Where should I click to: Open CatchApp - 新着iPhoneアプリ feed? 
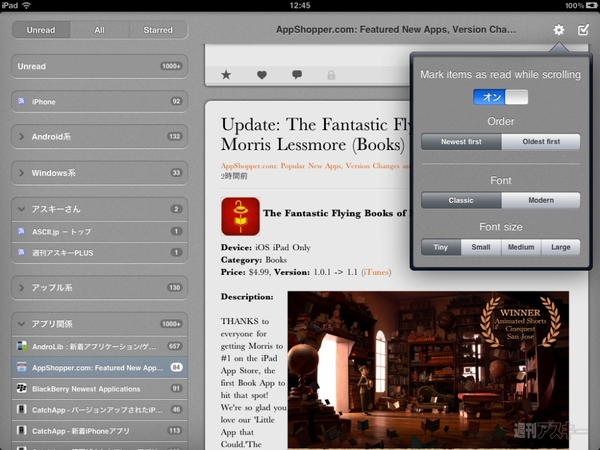99,430
